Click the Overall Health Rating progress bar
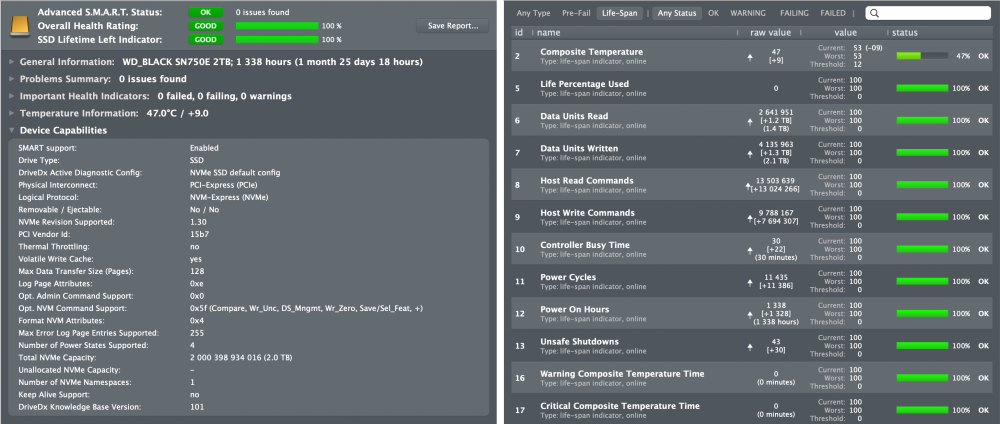The width and height of the screenshot is (1000, 424). [277, 26]
